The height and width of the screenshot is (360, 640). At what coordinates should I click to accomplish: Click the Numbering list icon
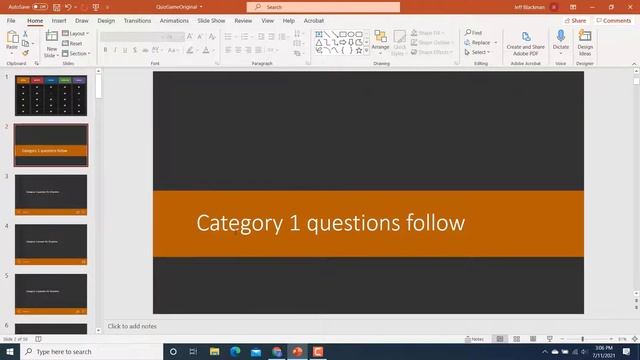click(244, 37)
